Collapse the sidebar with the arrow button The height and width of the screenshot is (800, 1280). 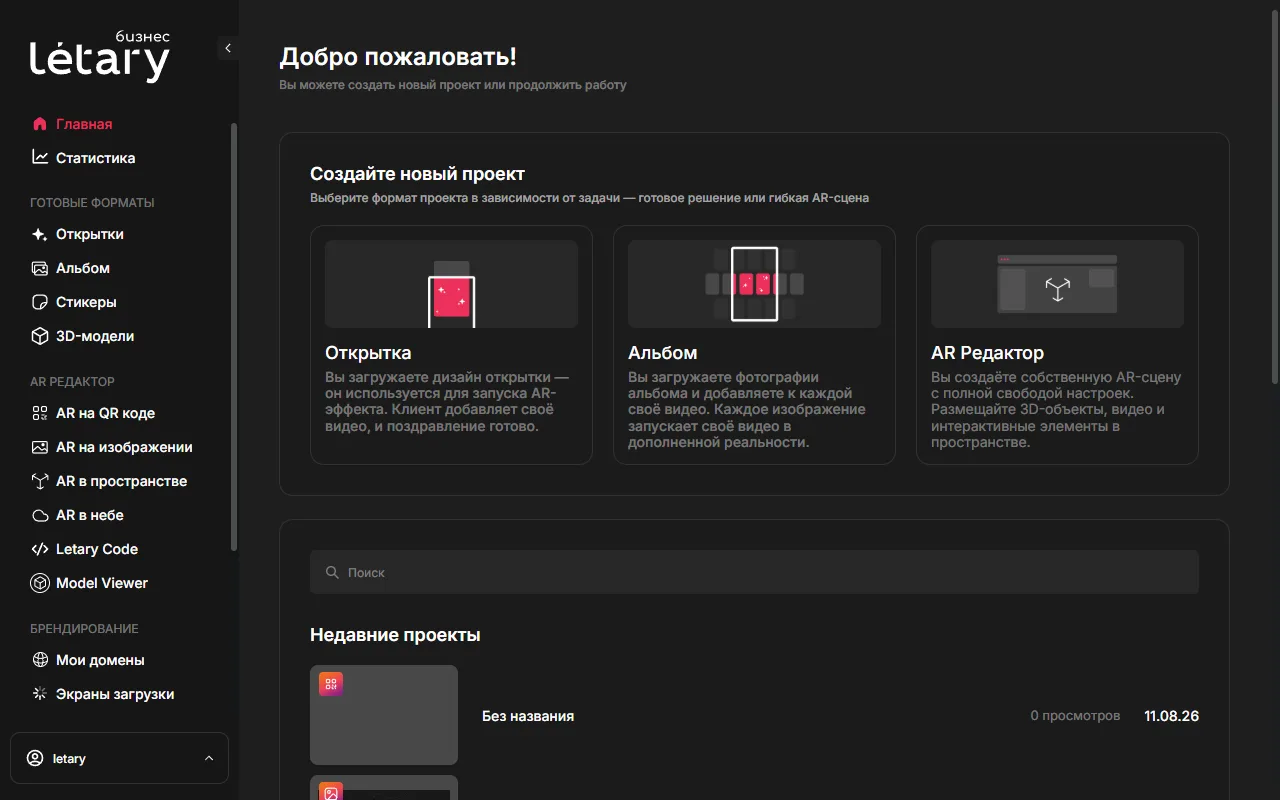coord(228,48)
